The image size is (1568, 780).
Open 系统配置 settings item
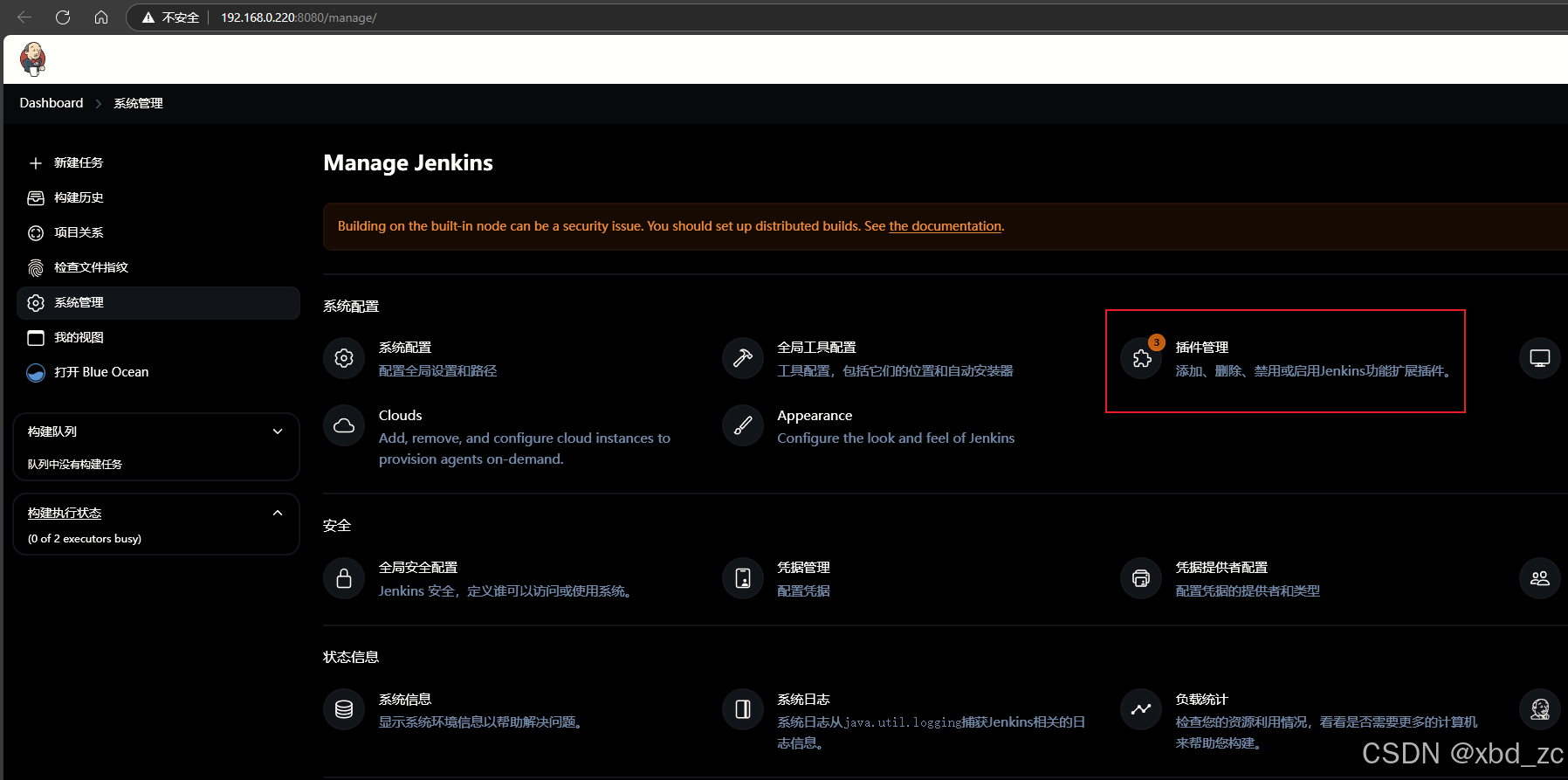(405, 348)
